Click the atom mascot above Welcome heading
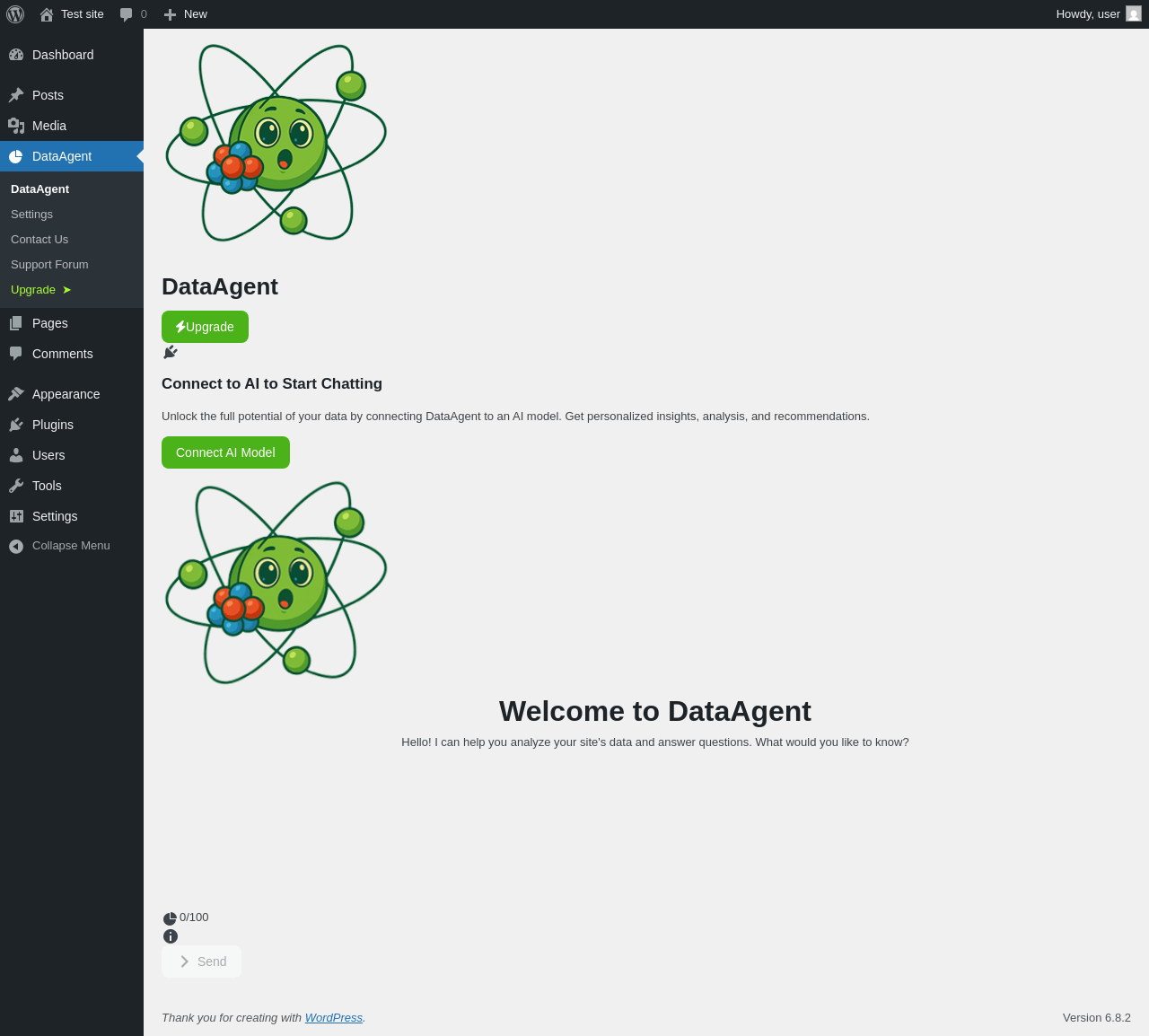The width and height of the screenshot is (1149, 1036). 276,582
